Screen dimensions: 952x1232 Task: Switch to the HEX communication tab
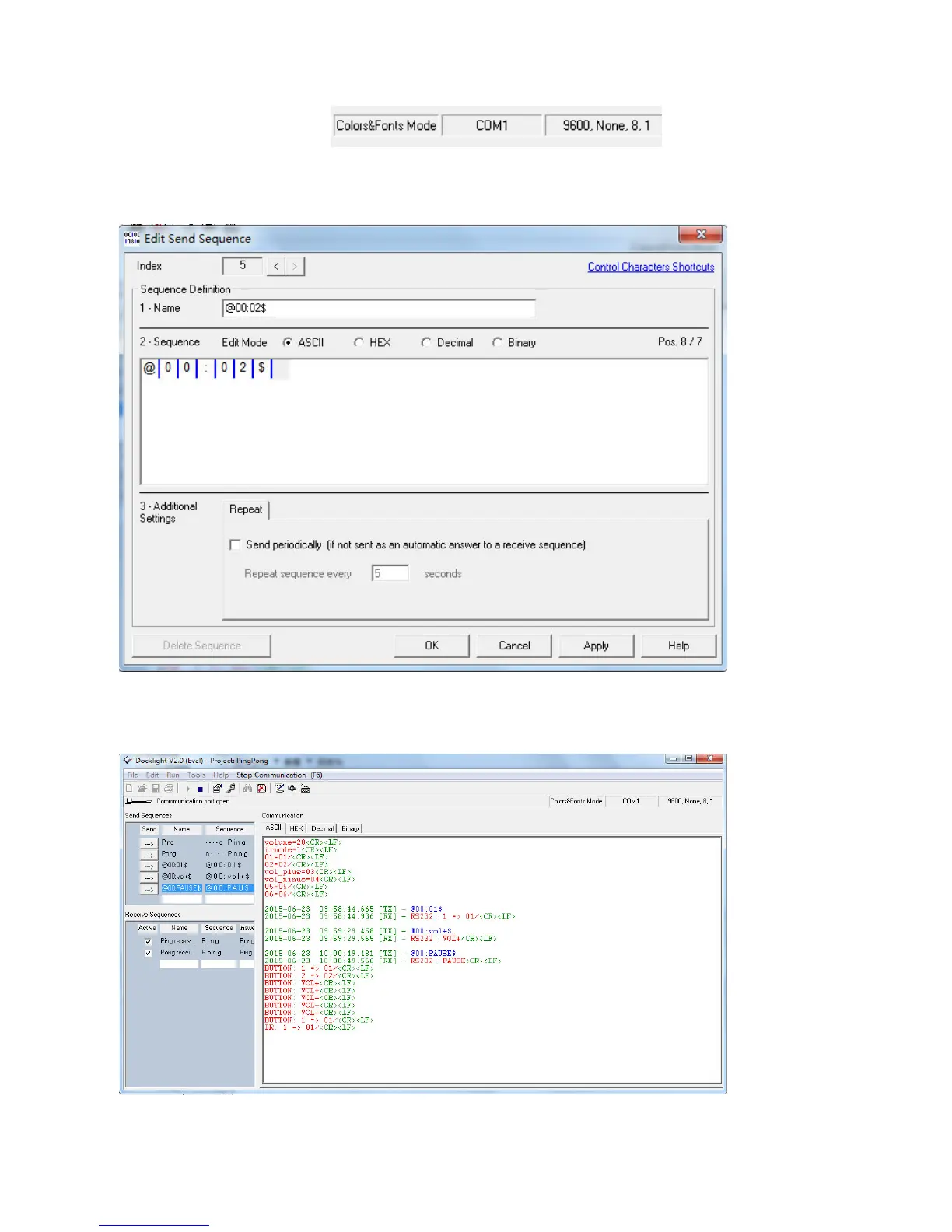(296, 828)
